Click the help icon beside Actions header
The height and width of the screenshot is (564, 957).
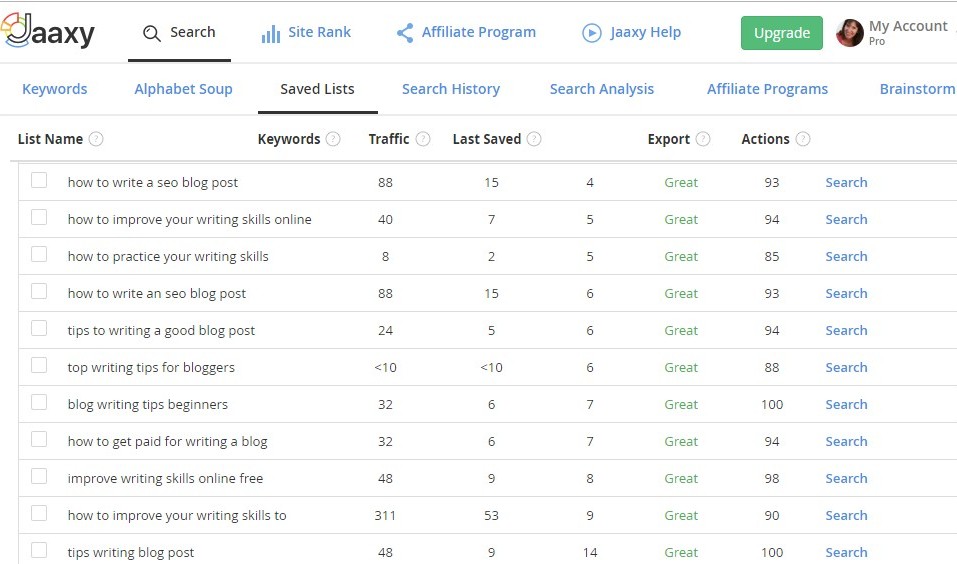coord(803,139)
